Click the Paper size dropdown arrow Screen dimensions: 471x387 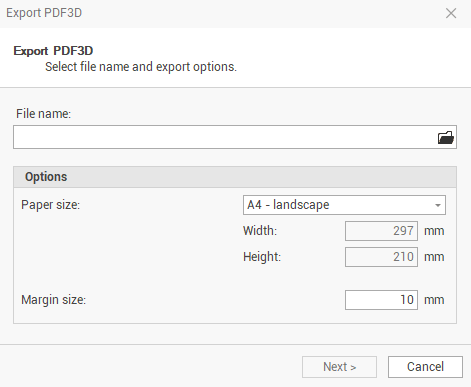click(438, 205)
